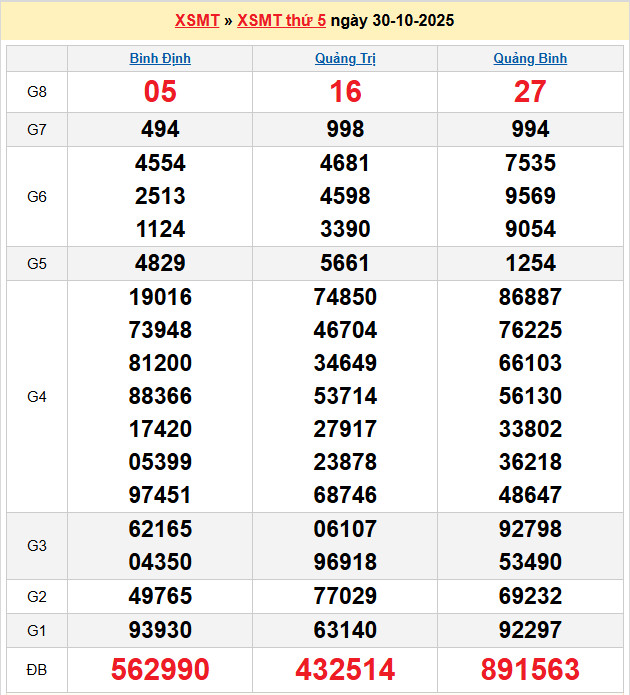
Task: Click the red G8 number 27
Action: pyautogui.click(x=530, y=92)
